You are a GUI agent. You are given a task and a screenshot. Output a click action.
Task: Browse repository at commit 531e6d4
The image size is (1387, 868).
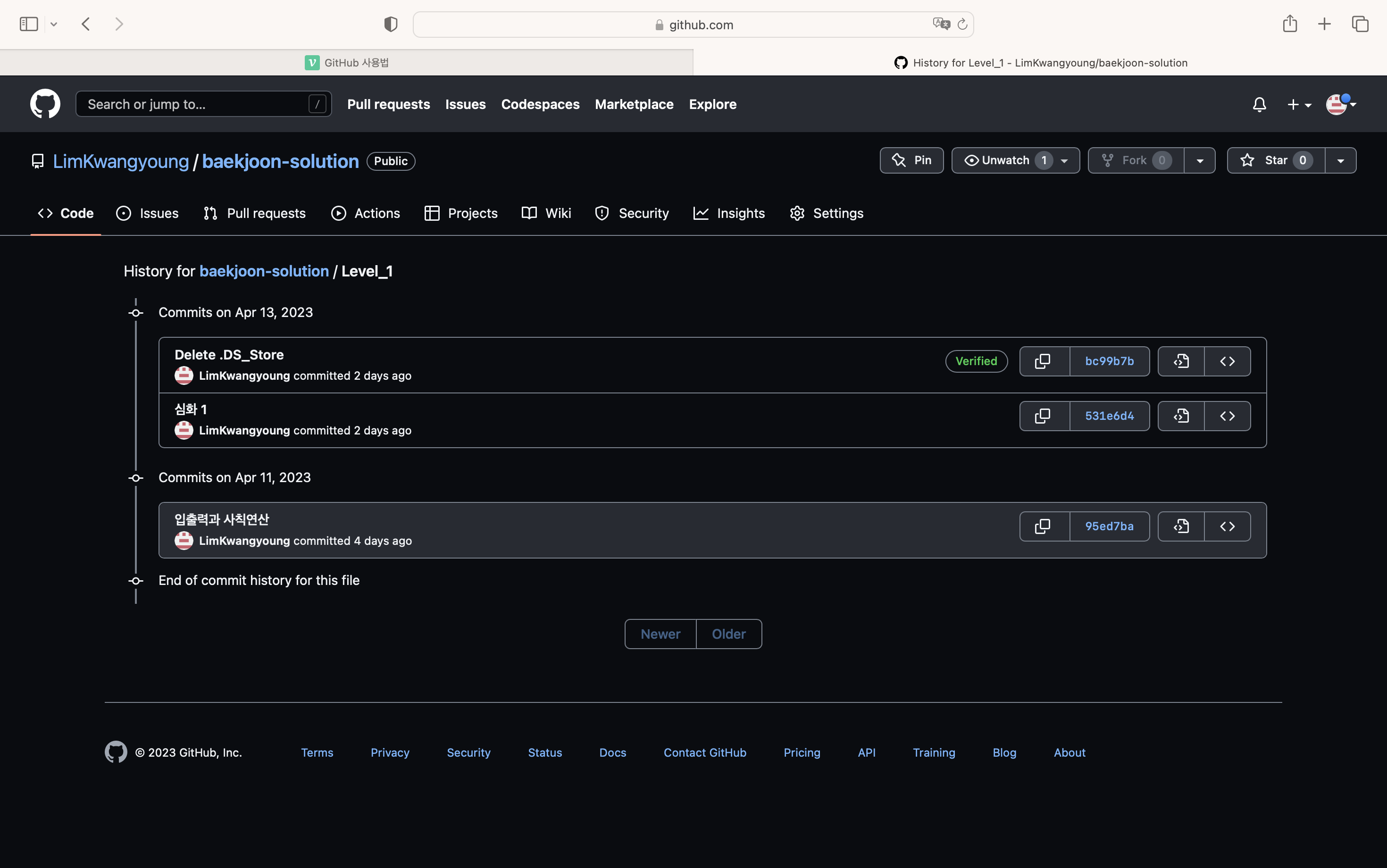tap(1227, 416)
